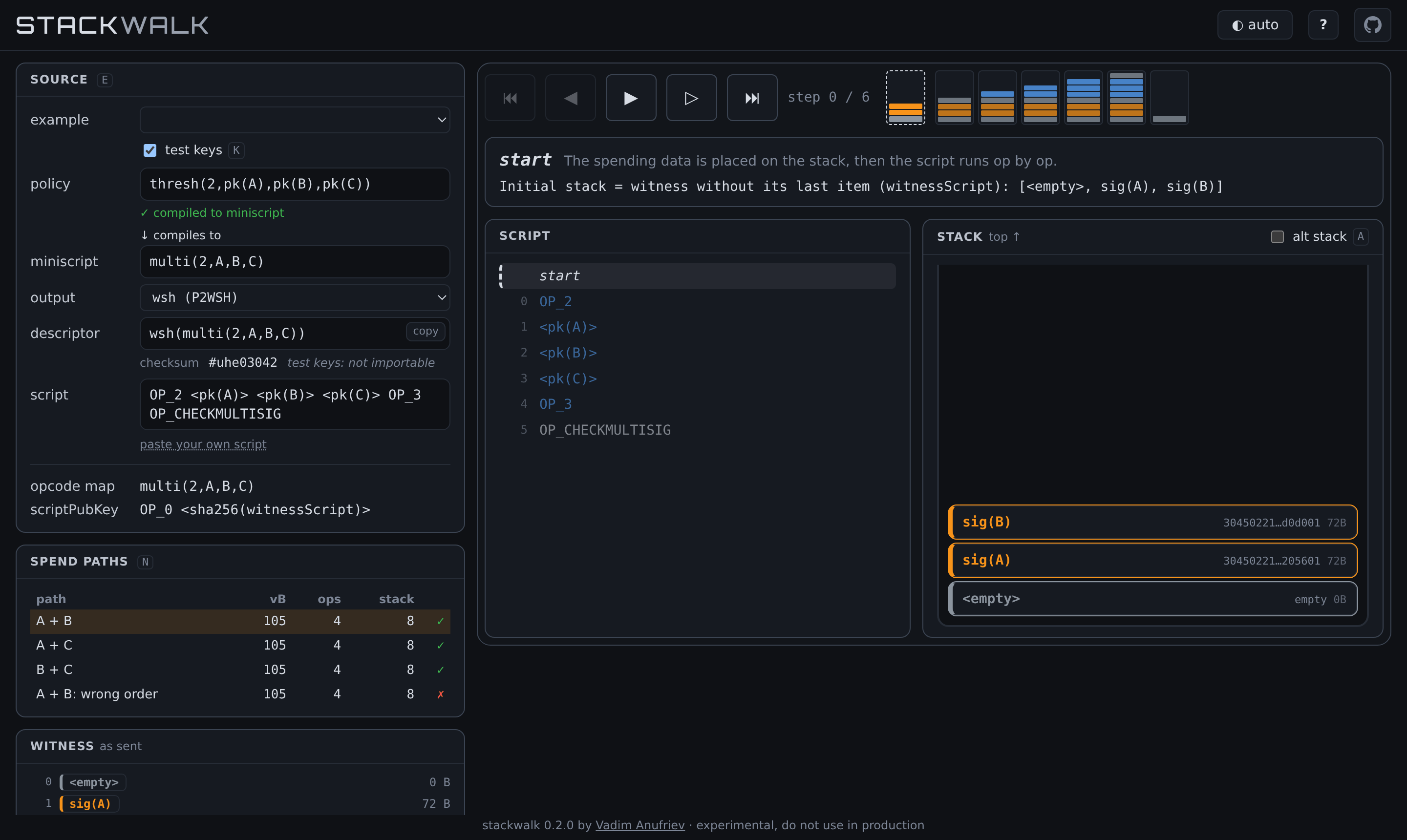Image resolution: width=1407 pixels, height=840 pixels.
Task: Select the A + B: wrong order path
Action: [x=240, y=694]
